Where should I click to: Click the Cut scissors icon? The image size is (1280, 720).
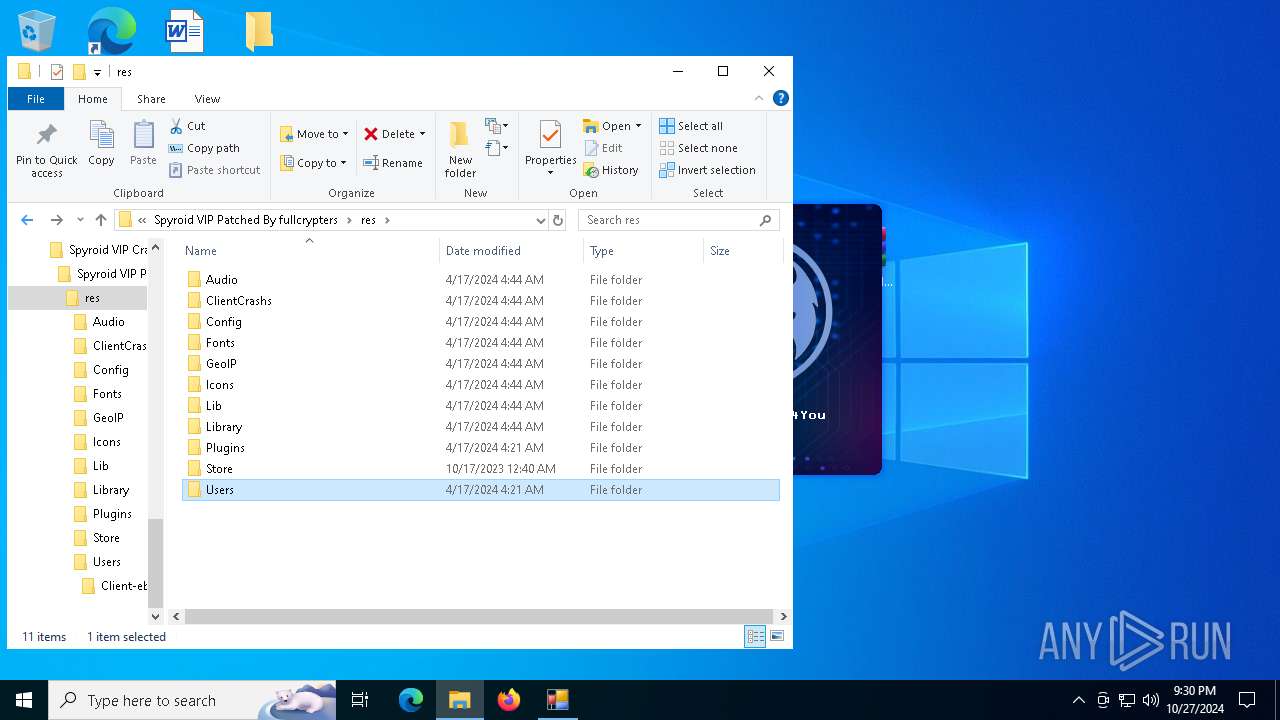tap(176, 126)
